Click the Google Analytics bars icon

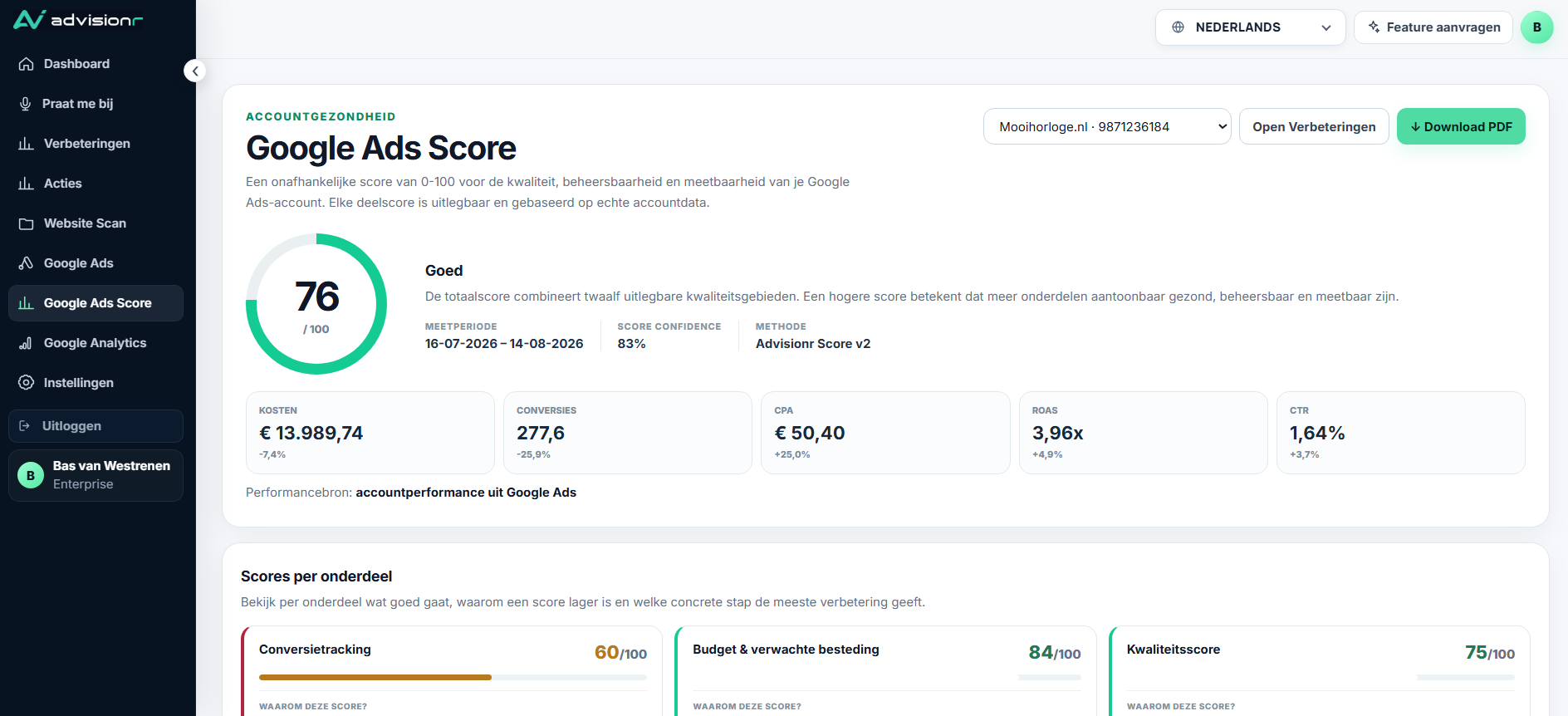click(x=26, y=343)
